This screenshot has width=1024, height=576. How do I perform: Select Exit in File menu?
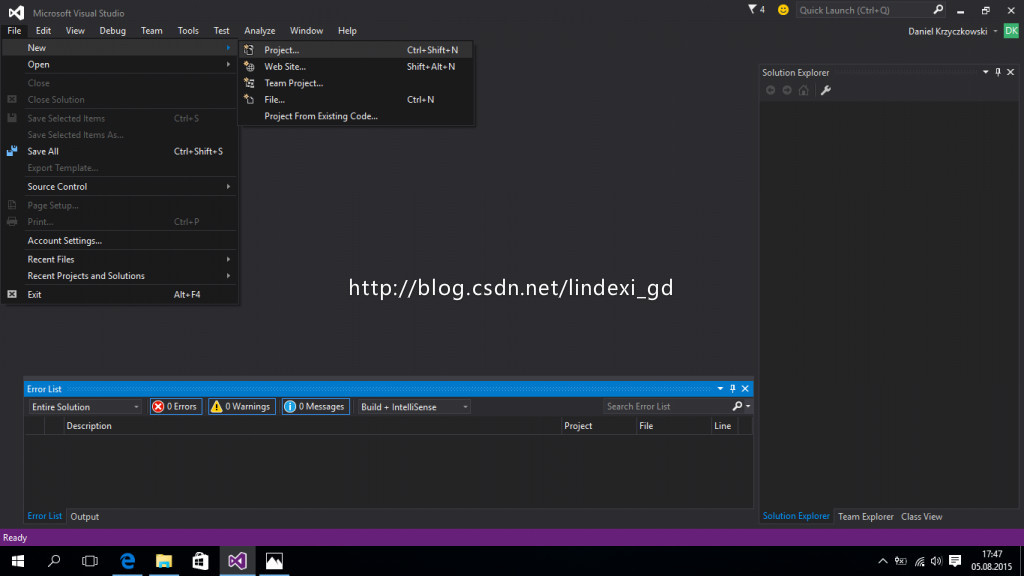(x=120, y=295)
